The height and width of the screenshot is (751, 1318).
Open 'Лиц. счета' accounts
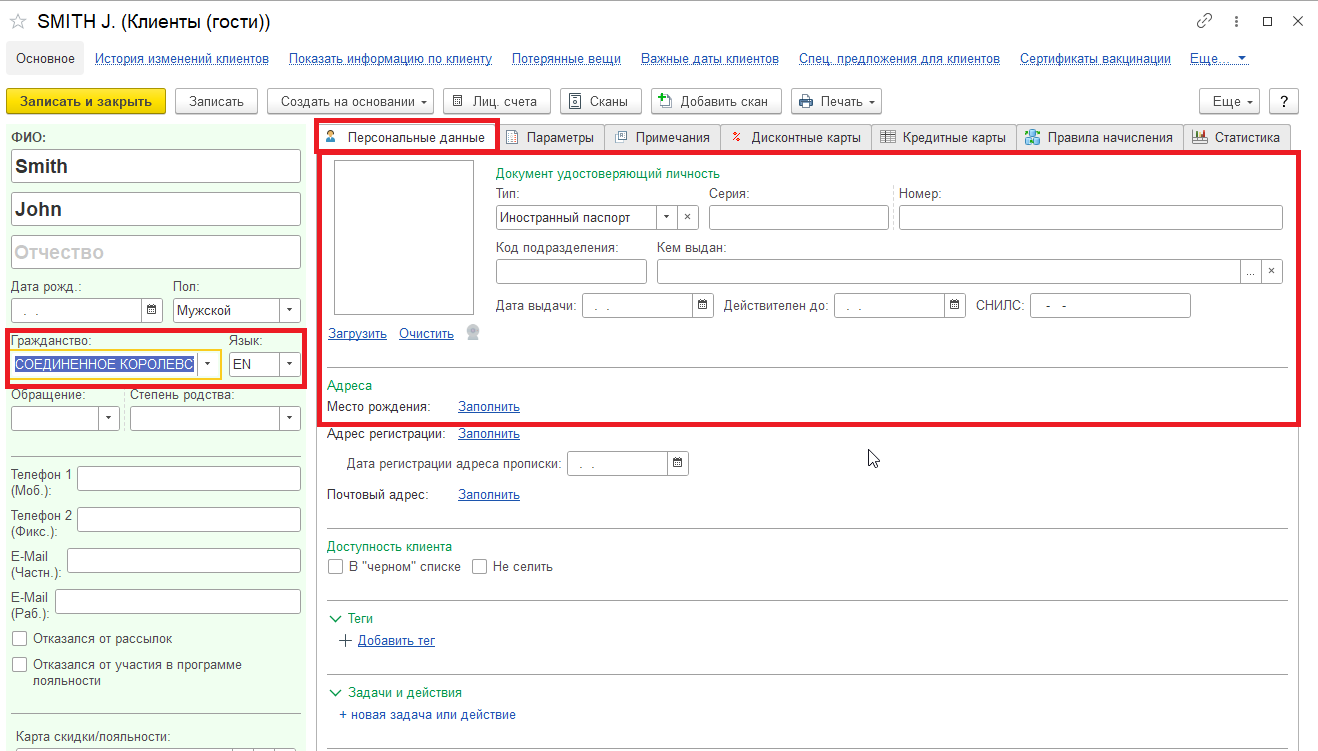pyautogui.click(x=496, y=101)
